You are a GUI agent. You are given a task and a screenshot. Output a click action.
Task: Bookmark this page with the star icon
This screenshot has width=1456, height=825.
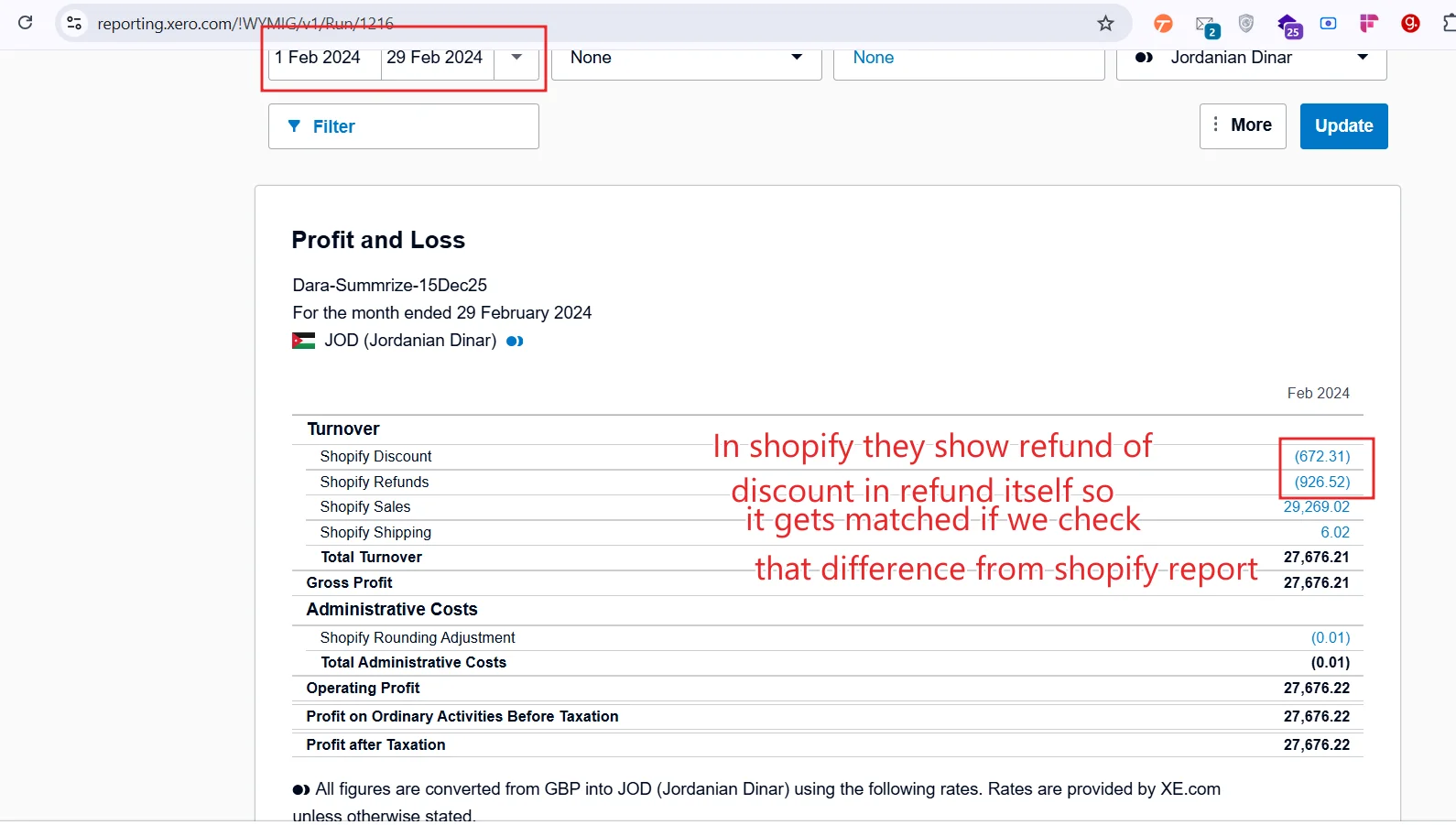click(x=1106, y=23)
